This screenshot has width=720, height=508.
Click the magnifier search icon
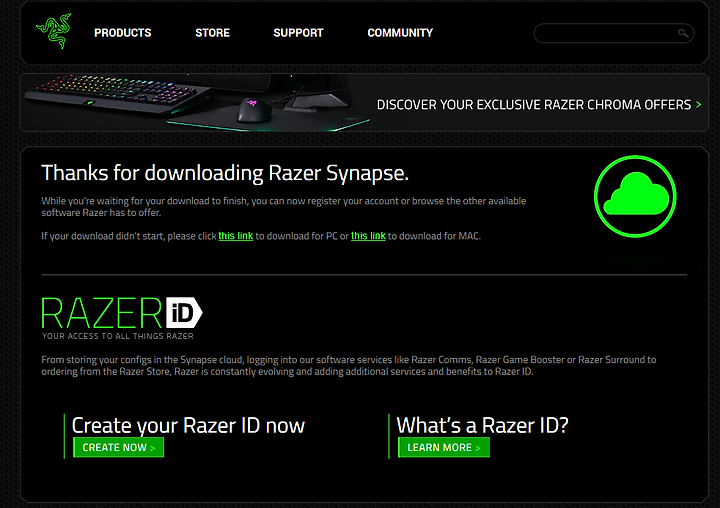click(683, 33)
